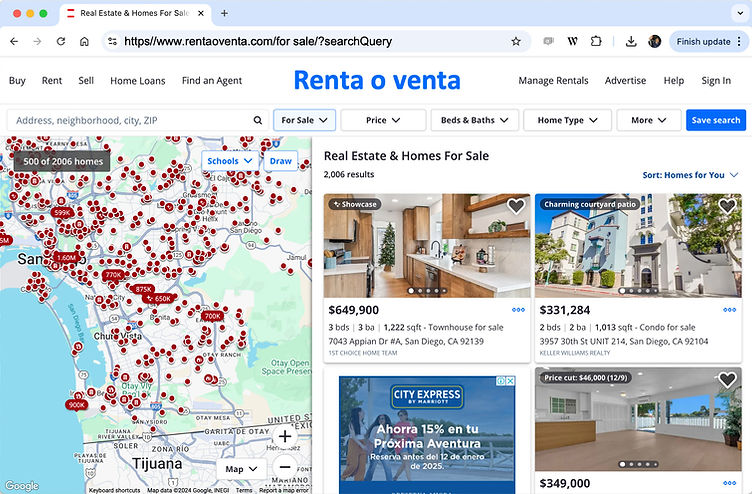Expand the For Sale filter dropdown
This screenshot has height=494, width=752.
click(305, 120)
